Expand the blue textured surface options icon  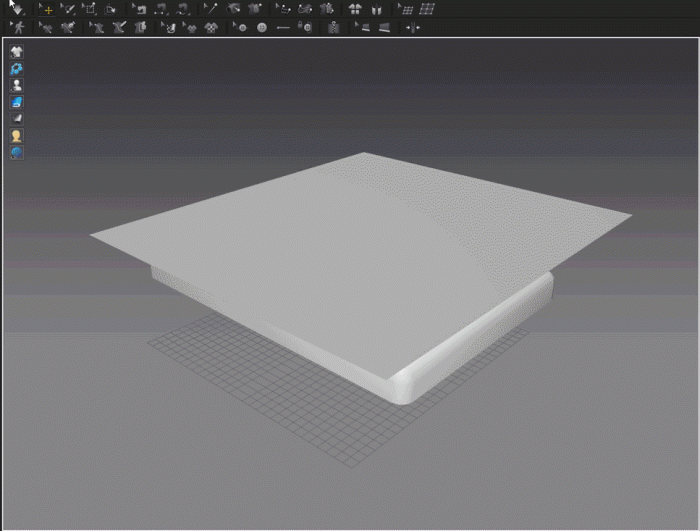click(17, 102)
